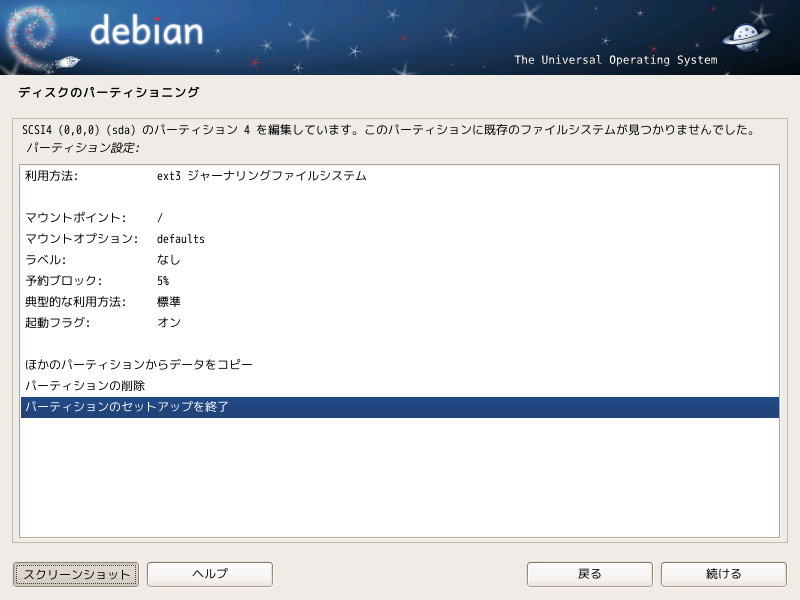Select the 典型的な利用方法 row

pyautogui.click(x=399, y=302)
